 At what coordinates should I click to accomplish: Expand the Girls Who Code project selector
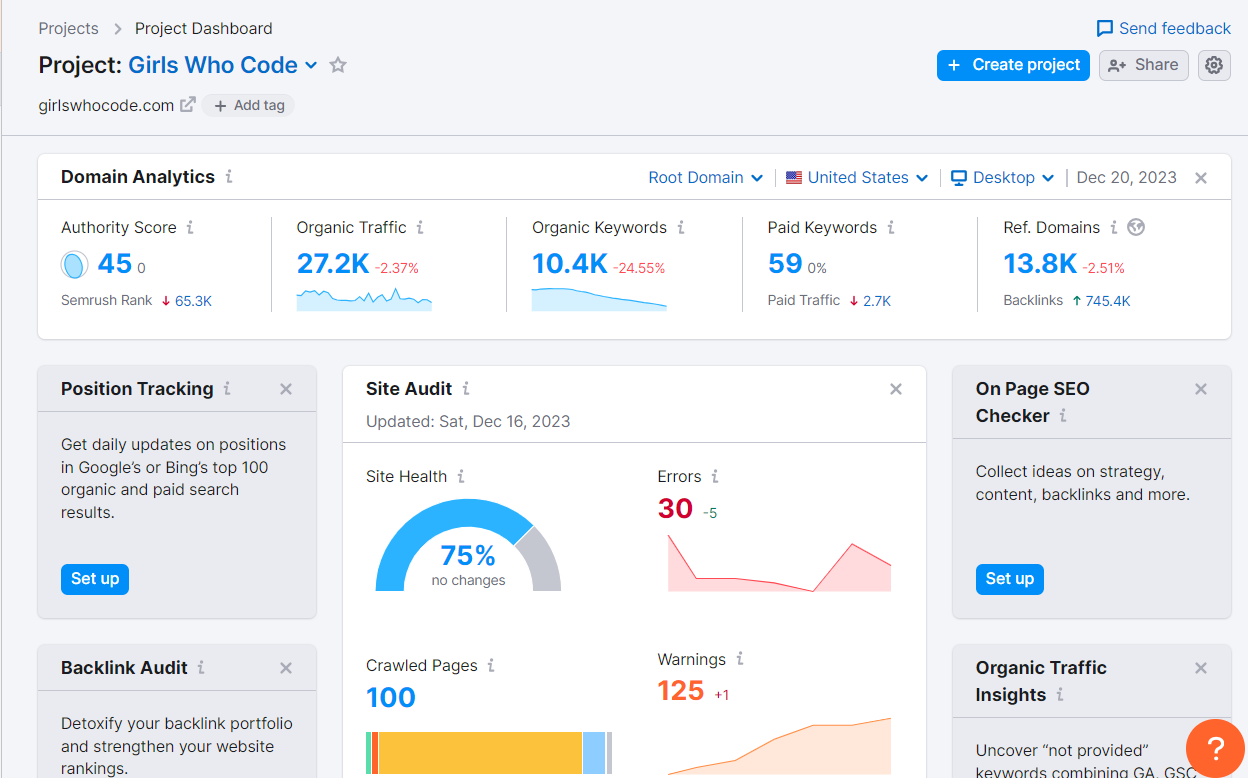click(x=312, y=65)
